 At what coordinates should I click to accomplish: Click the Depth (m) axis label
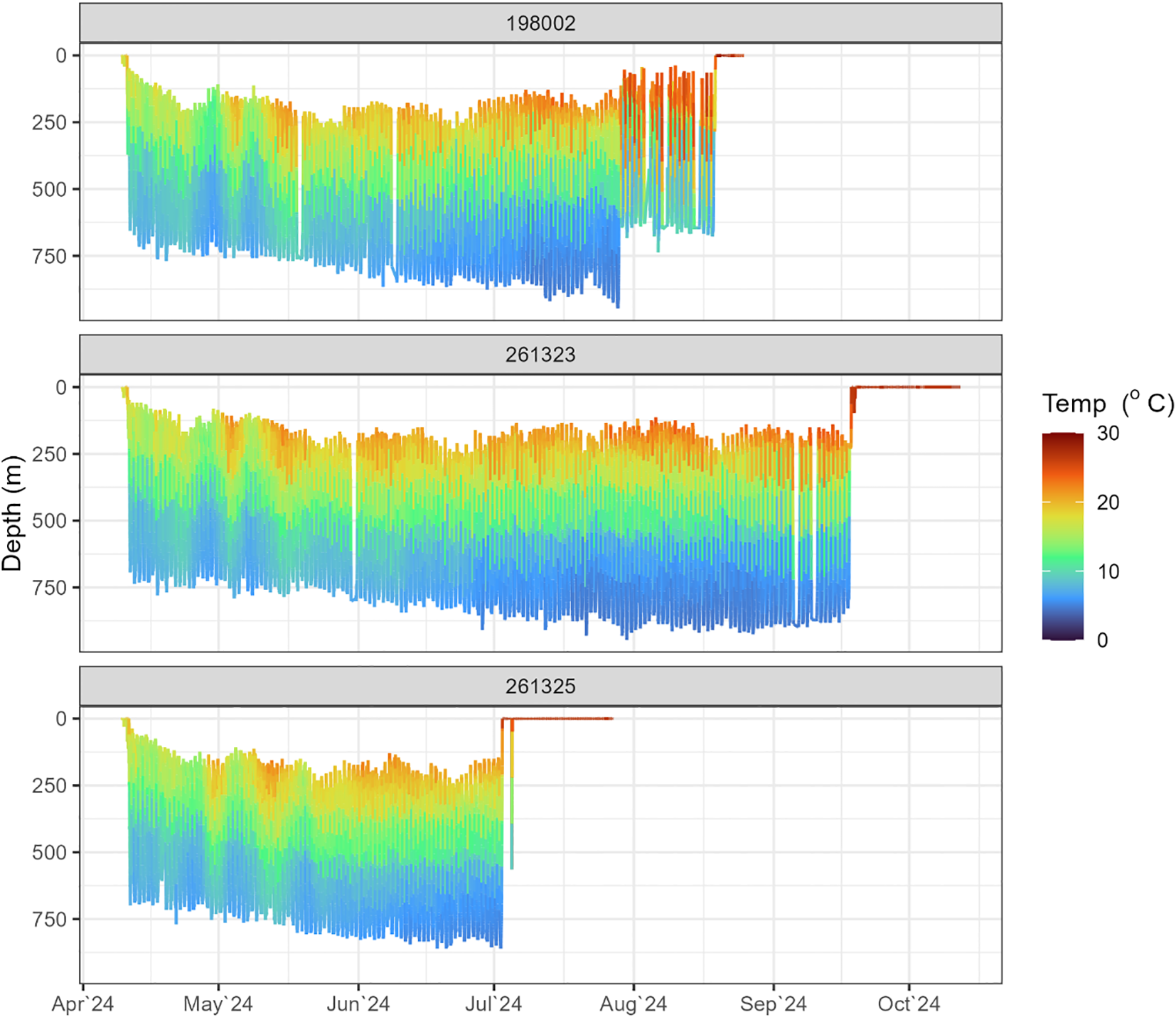tap(14, 508)
